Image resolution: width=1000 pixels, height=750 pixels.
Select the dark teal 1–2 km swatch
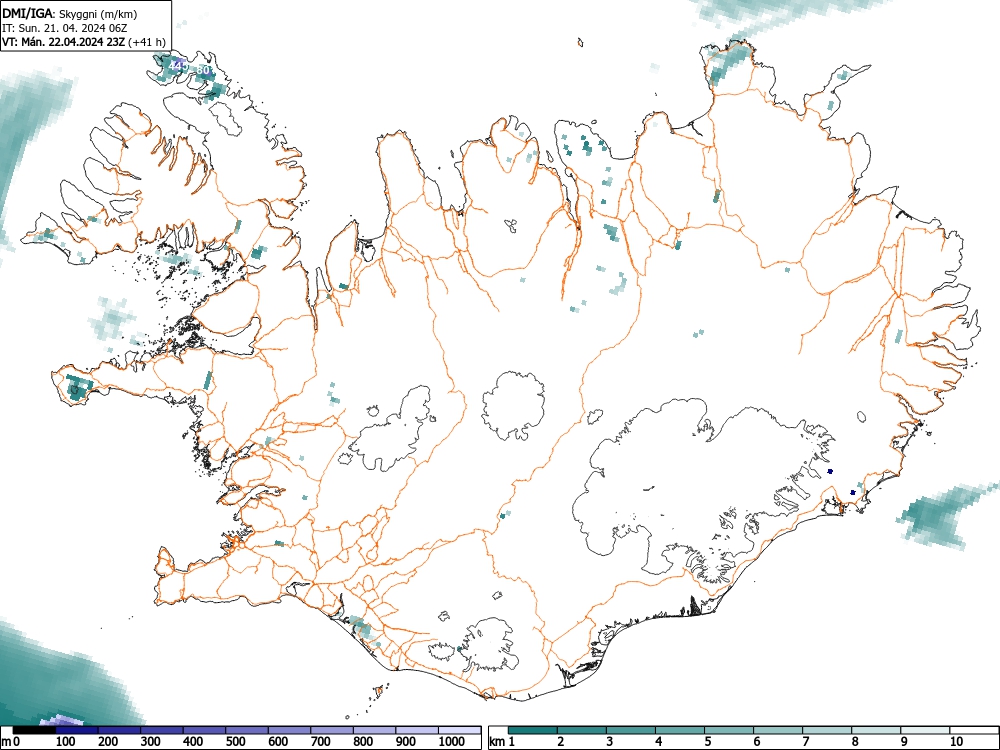533,730
